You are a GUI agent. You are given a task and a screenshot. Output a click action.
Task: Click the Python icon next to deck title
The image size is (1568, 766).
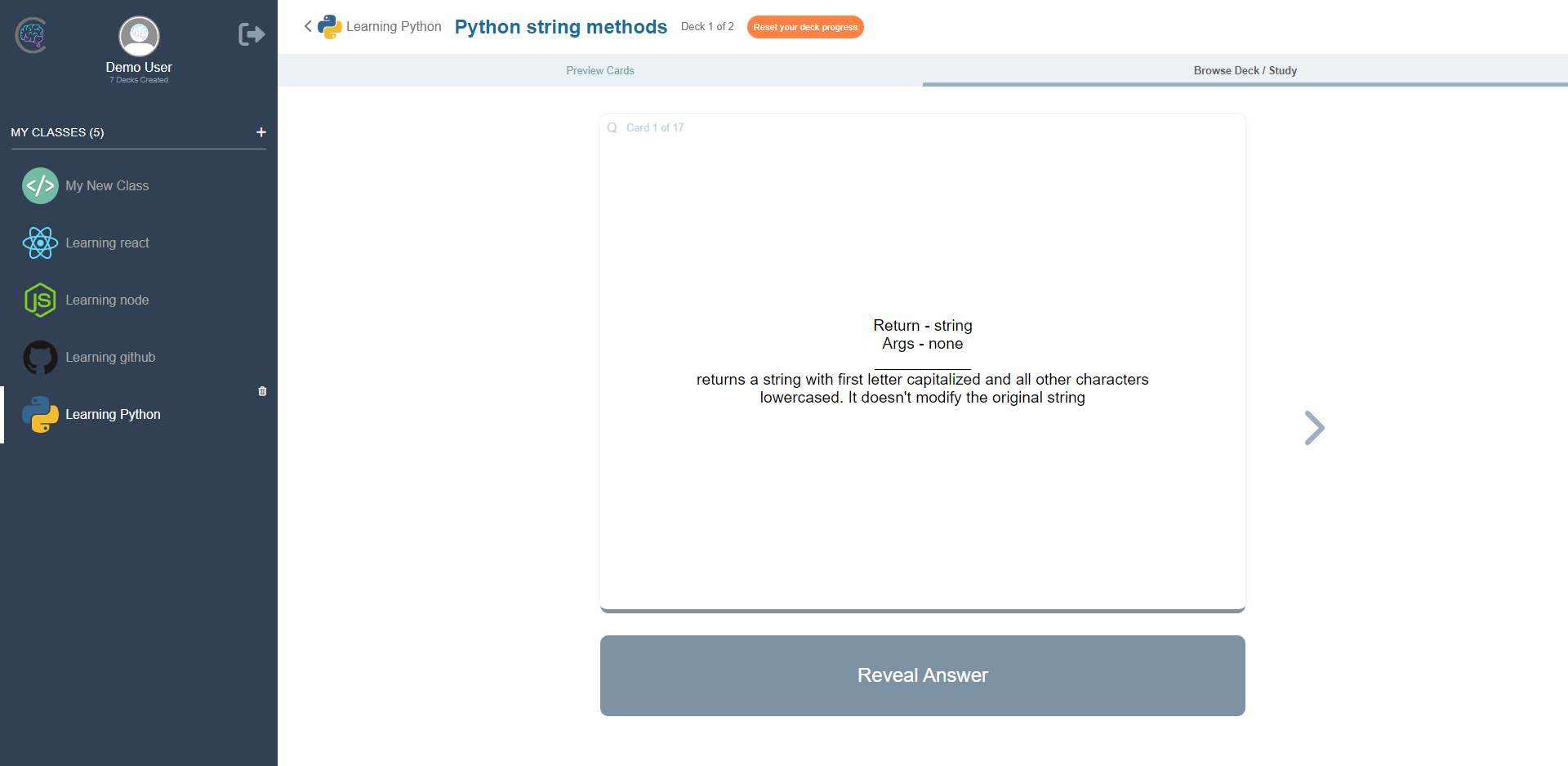point(330,26)
